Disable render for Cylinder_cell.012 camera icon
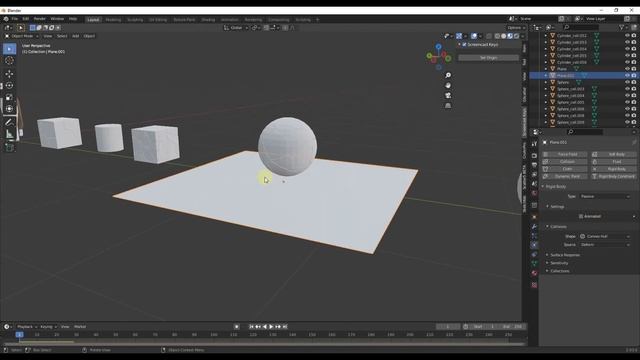Viewport: 640px width, 360px height. tap(634, 36)
